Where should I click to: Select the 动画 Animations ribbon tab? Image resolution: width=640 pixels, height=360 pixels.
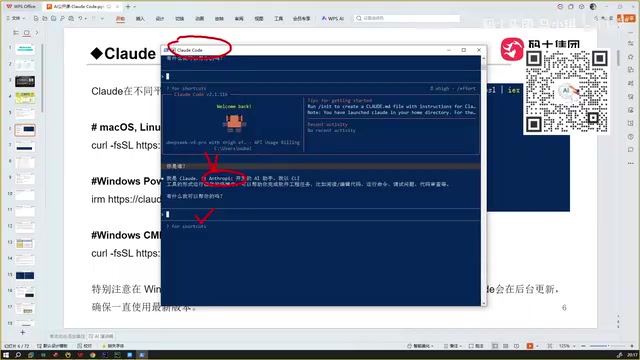[199, 19]
